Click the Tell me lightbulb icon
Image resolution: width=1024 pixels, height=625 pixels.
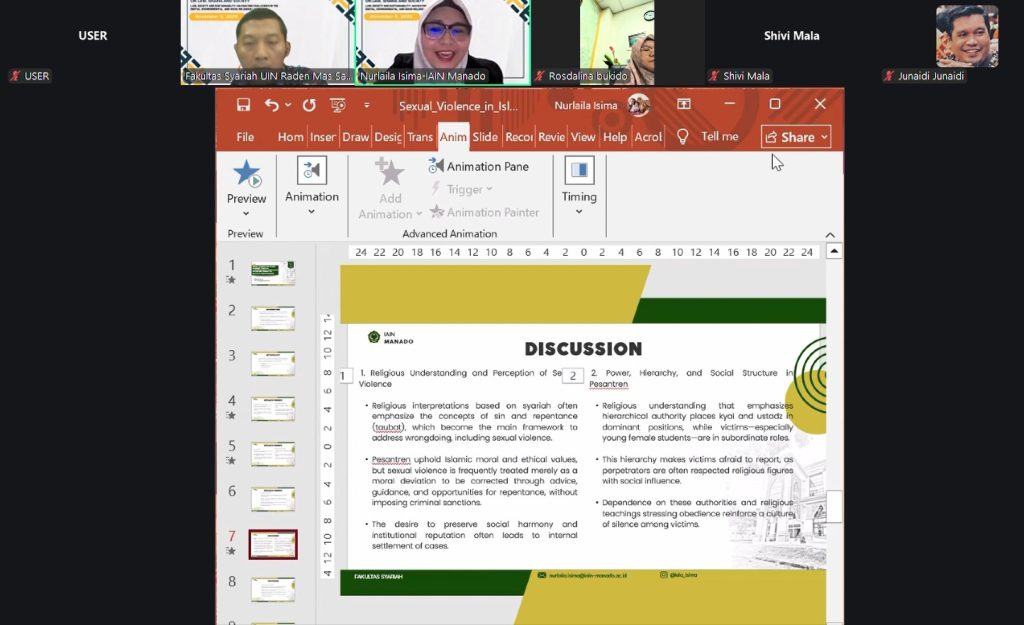pyautogui.click(x=683, y=137)
